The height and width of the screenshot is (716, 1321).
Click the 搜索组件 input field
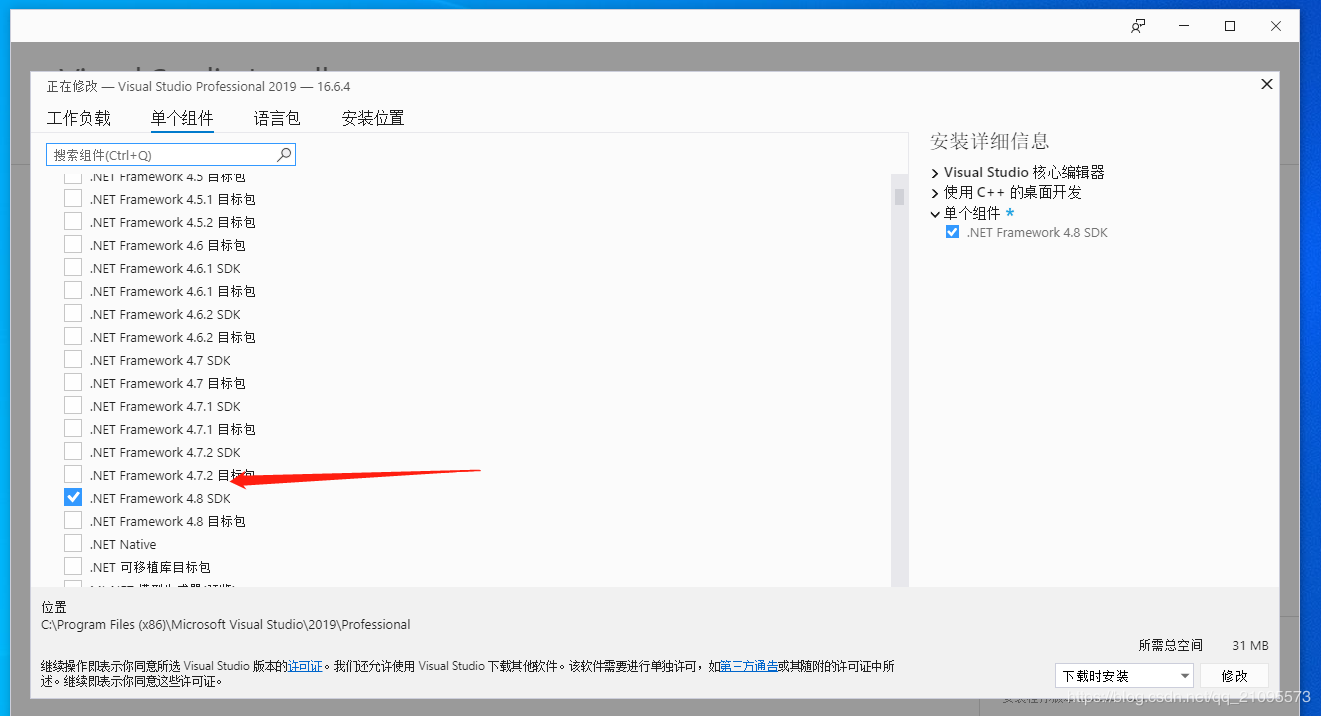coord(160,155)
